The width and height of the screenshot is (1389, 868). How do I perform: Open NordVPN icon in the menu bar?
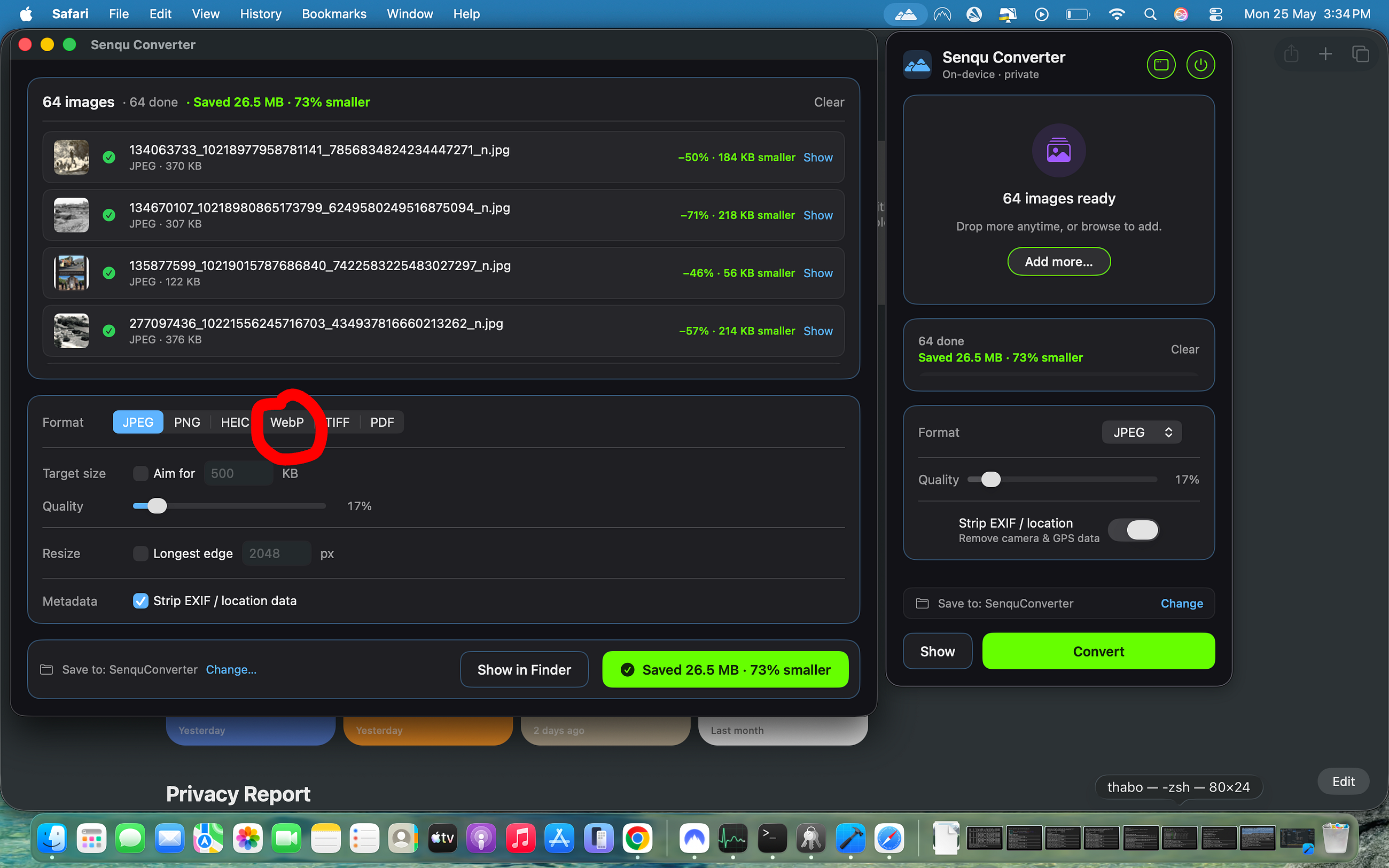coord(942,14)
